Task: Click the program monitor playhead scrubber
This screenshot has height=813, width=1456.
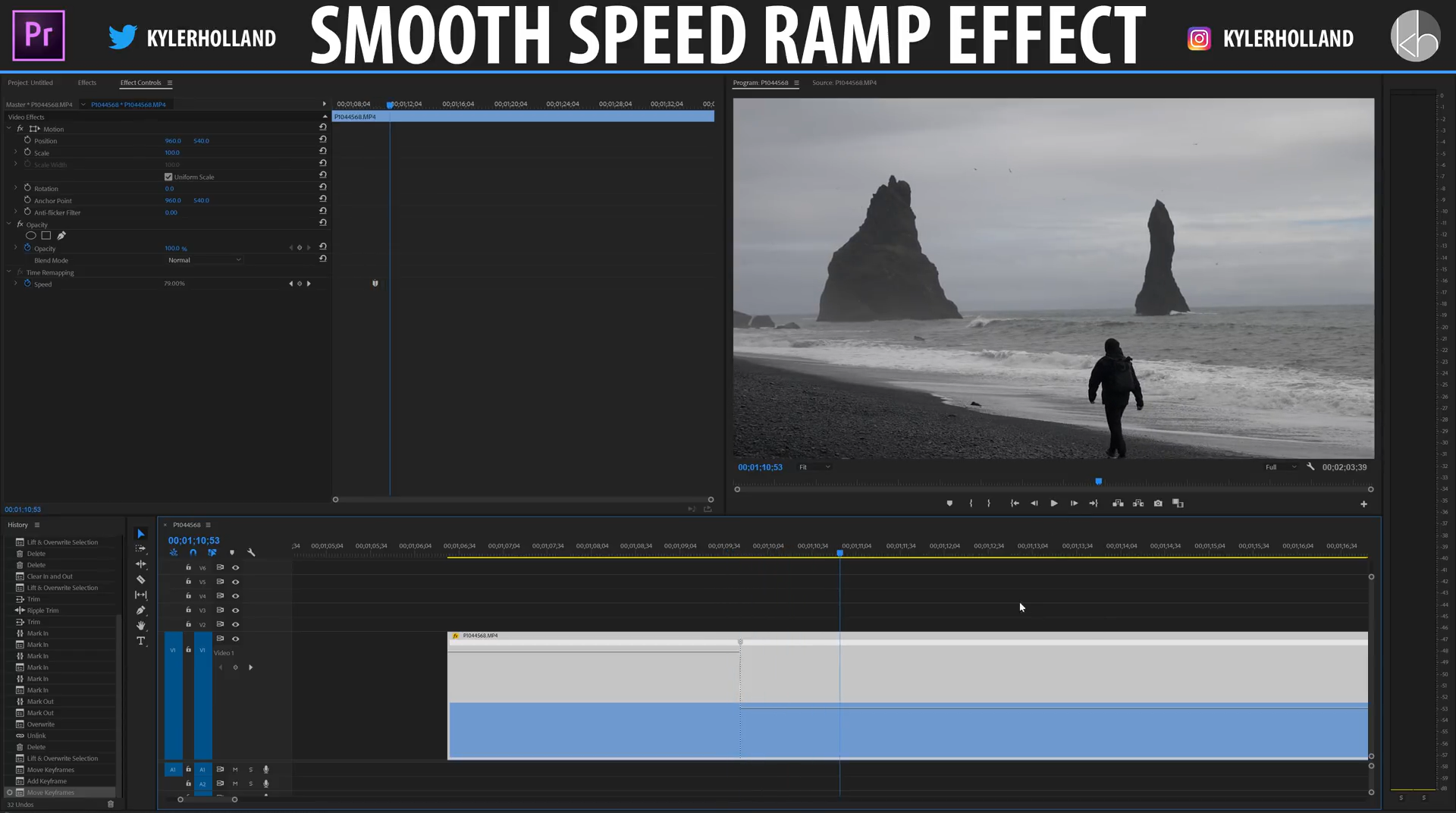Action: click(1098, 482)
